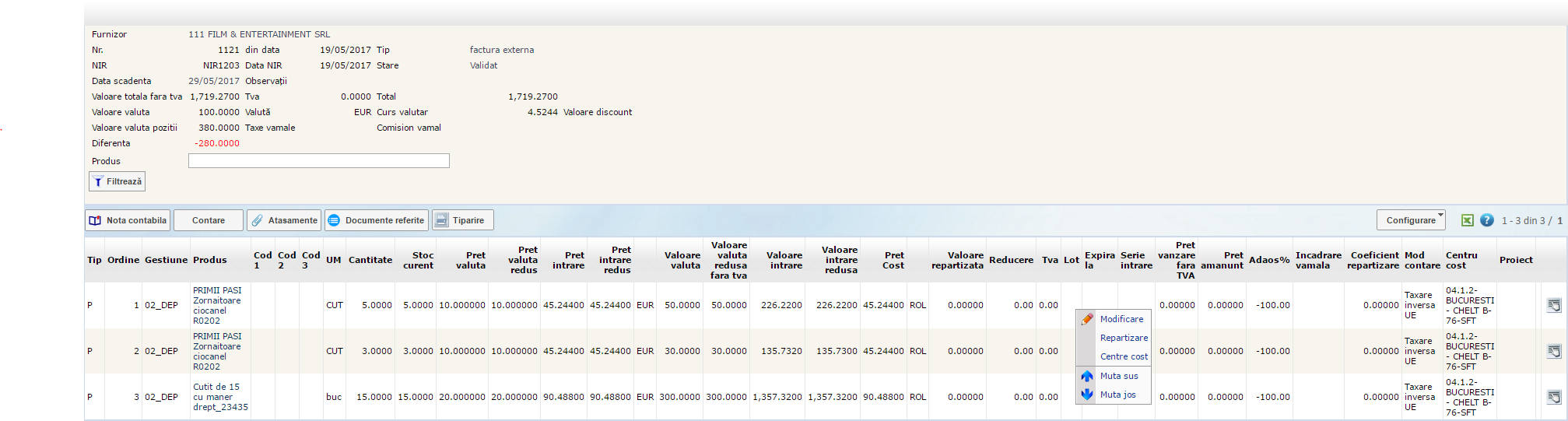This screenshot has height=421, width=1568.
Task: Click the Tiparire printer button
Action: click(462, 220)
